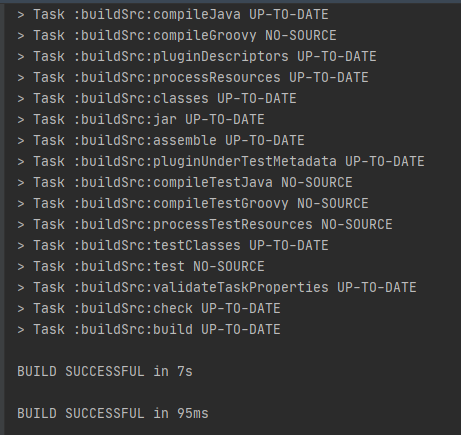
Task: Click the buildSrc:check task line
Action: [x=149, y=309]
